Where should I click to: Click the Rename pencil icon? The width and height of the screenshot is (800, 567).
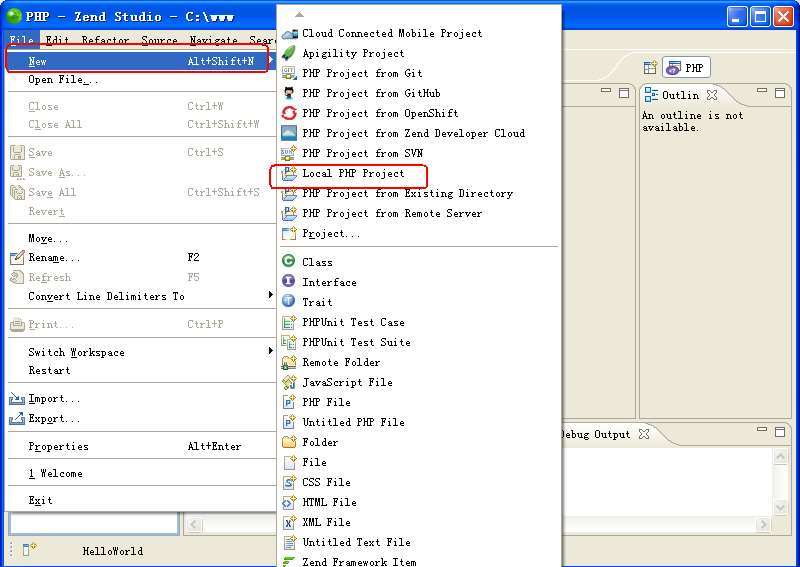tap(17, 257)
